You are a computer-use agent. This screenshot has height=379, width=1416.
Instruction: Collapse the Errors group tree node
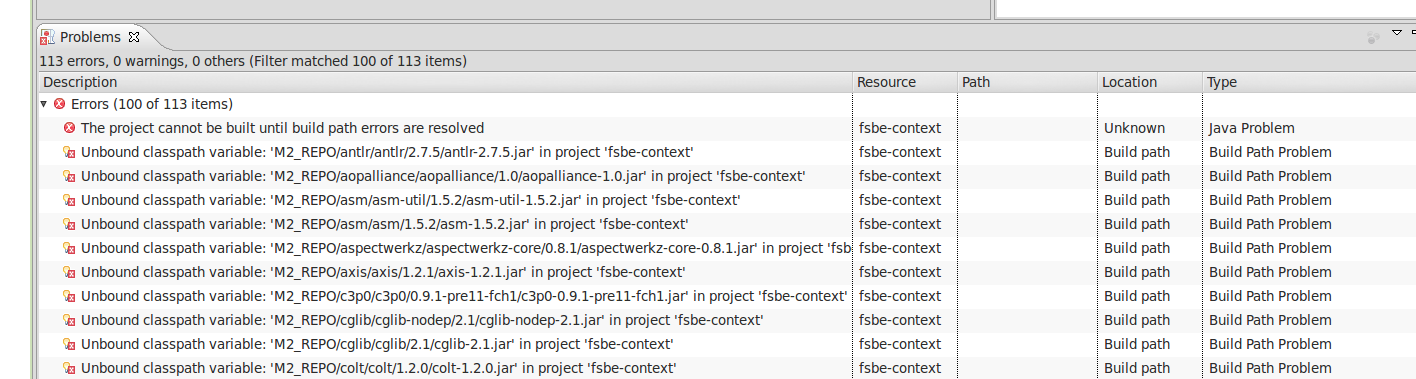[43, 104]
